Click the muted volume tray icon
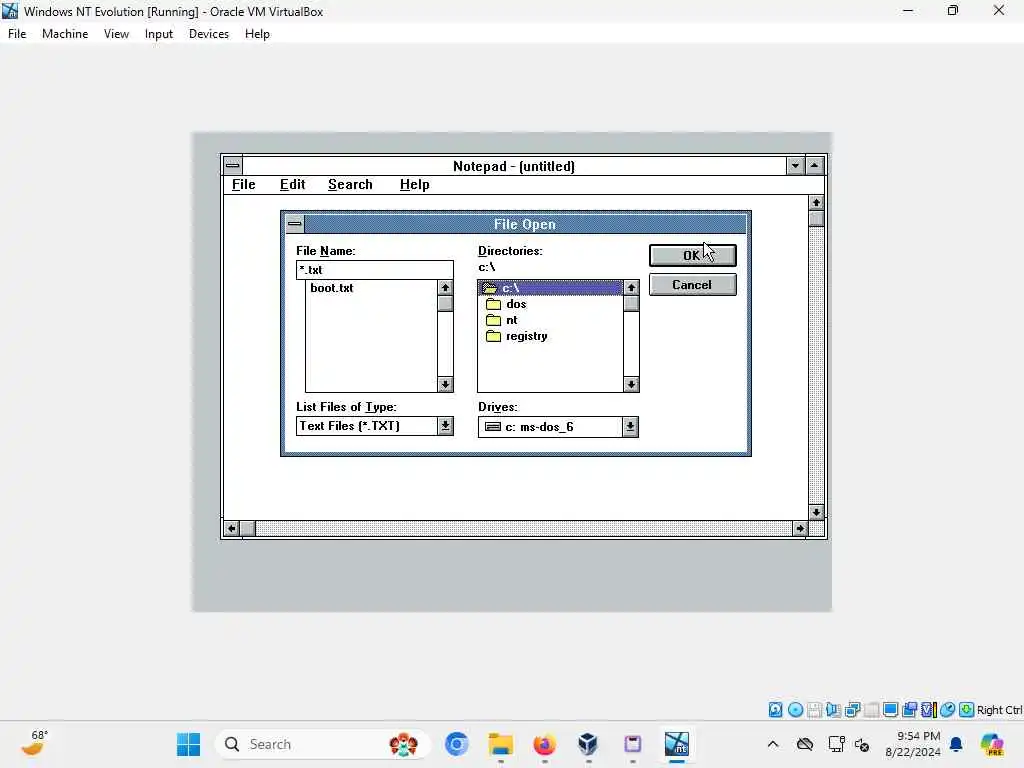Screen dimensions: 1024x768 click(862, 744)
